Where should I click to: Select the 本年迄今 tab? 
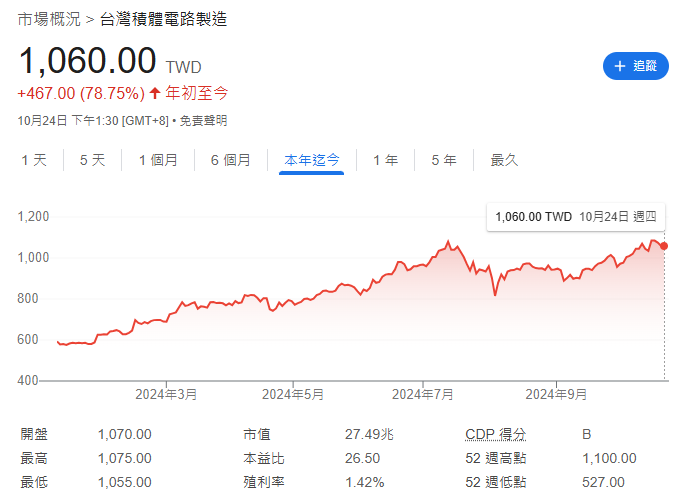point(312,160)
